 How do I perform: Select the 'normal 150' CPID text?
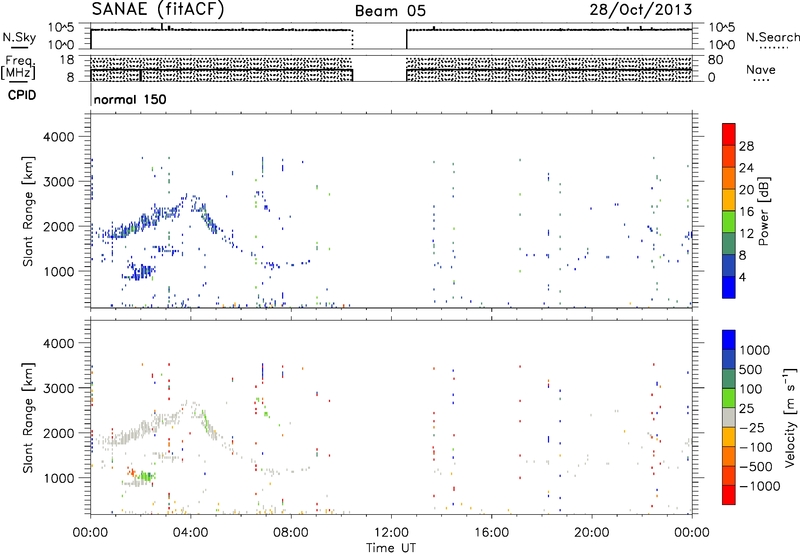(130, 99)
